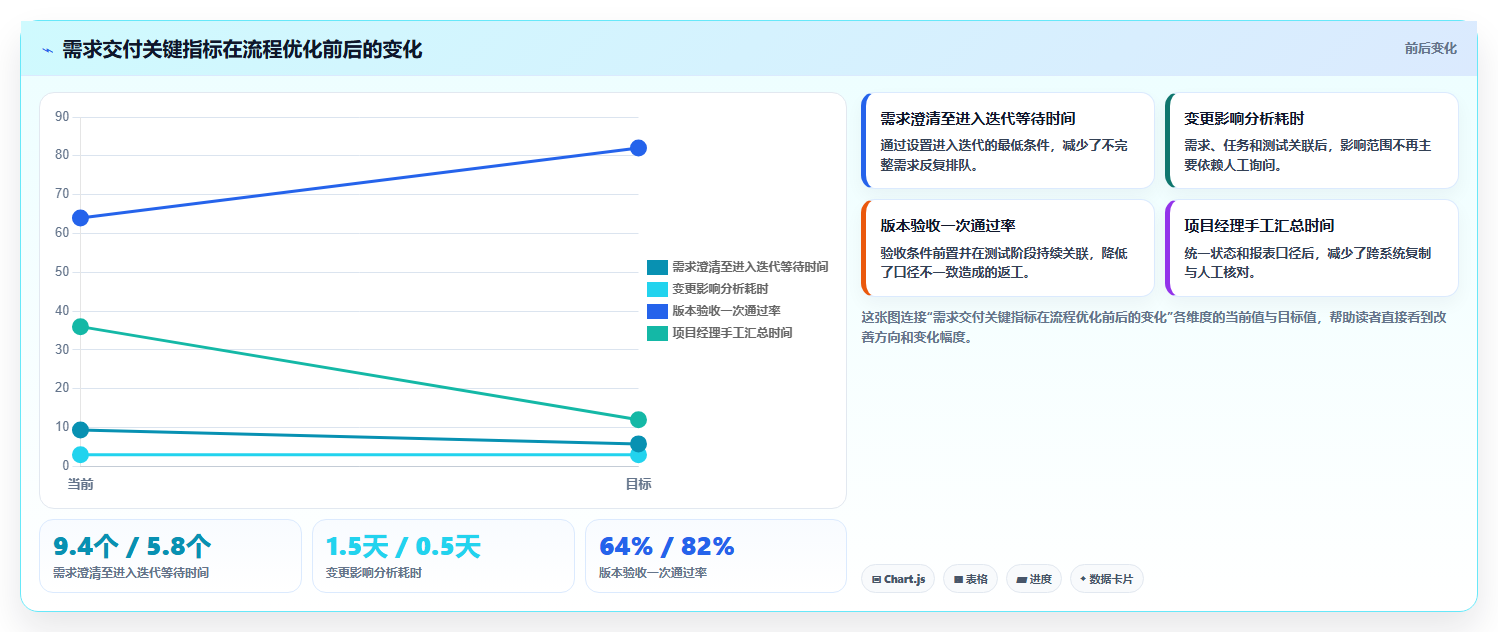The image size is (1498, 632).
Task: Toggle 变更影响分析耗时 legend swatch
Action: 657,289
